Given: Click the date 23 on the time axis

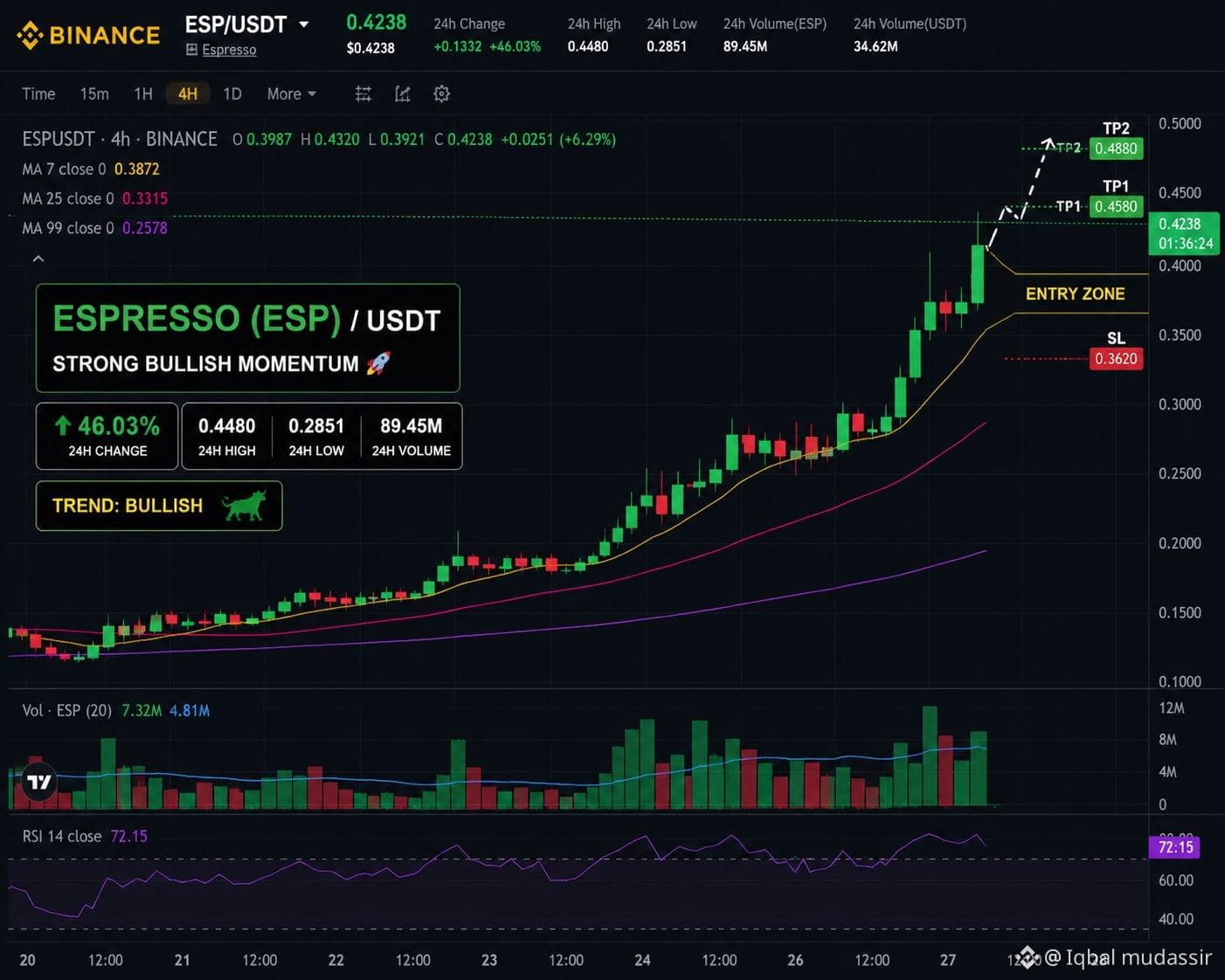Looking at the screenshot, I should click(x=489, y=960).
